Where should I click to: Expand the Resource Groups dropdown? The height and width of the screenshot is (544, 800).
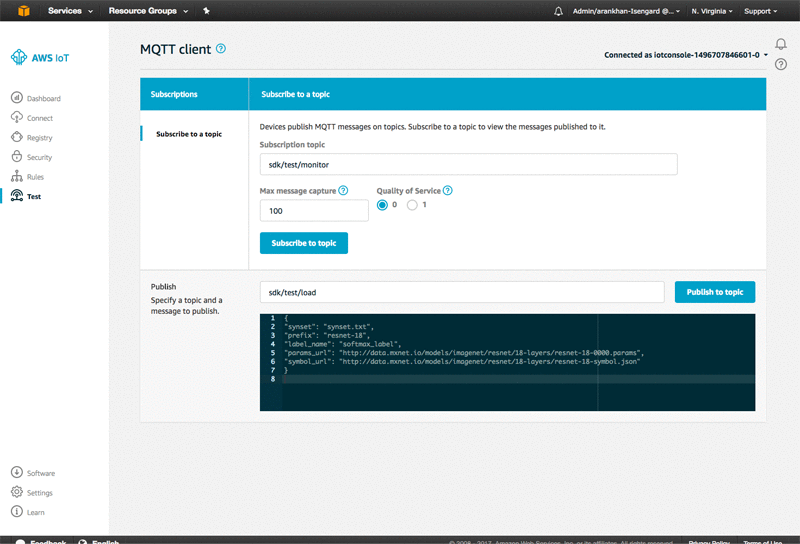pos(148,11)
